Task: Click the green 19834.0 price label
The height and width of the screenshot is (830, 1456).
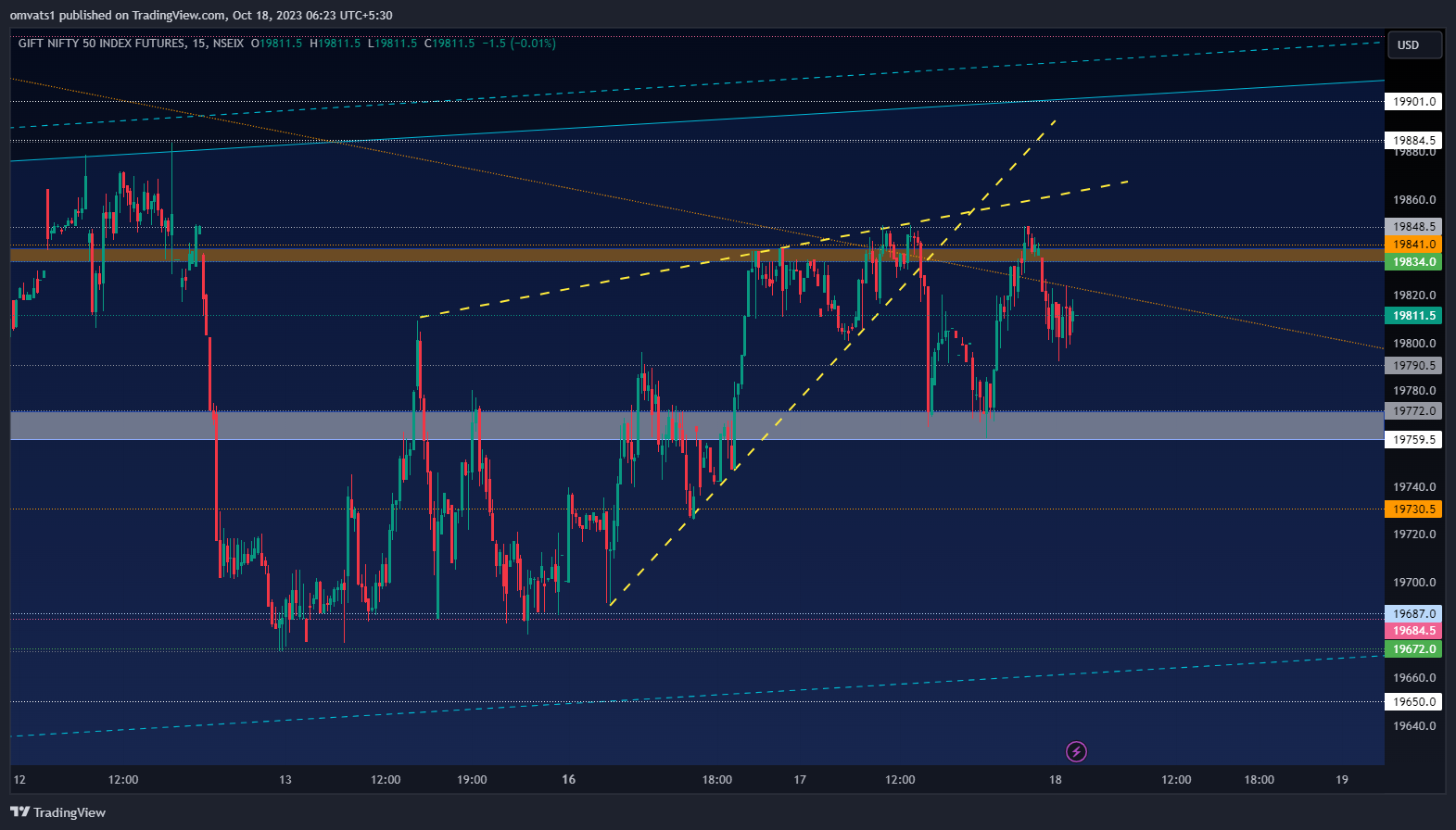Action: click(1413, 262)
